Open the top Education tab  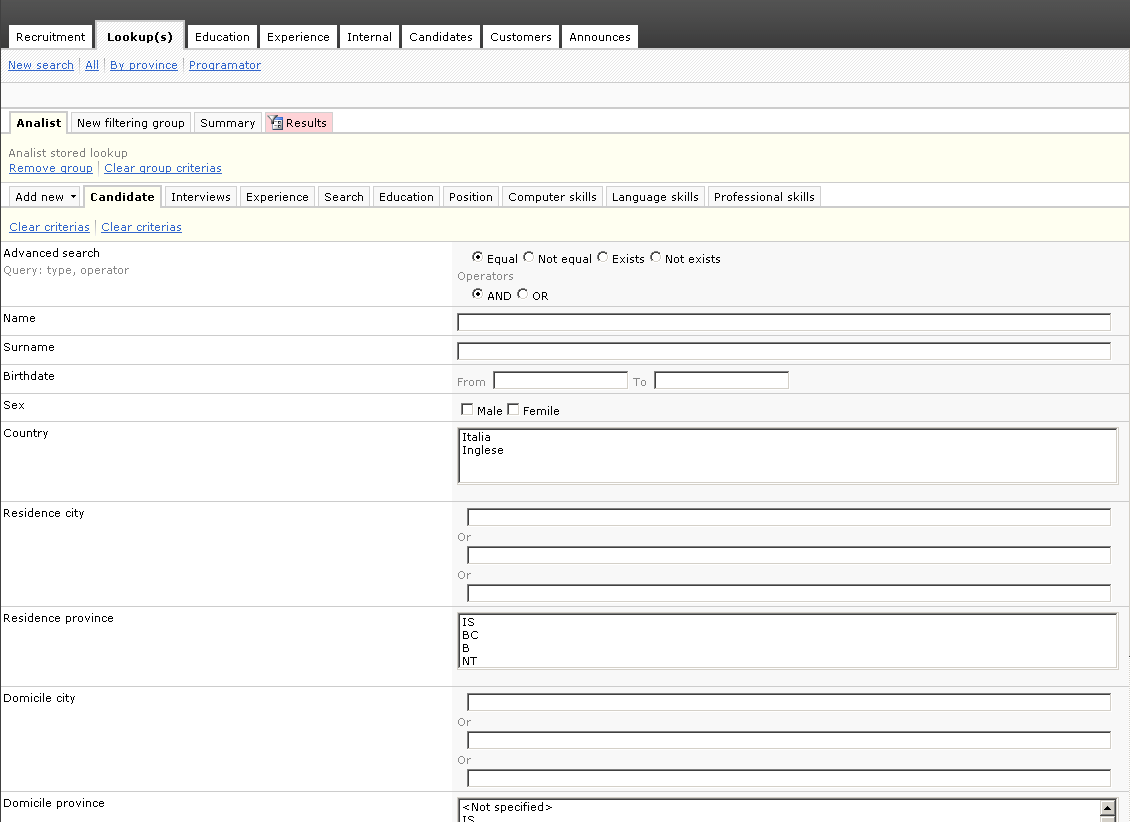[x=222, y=37]
